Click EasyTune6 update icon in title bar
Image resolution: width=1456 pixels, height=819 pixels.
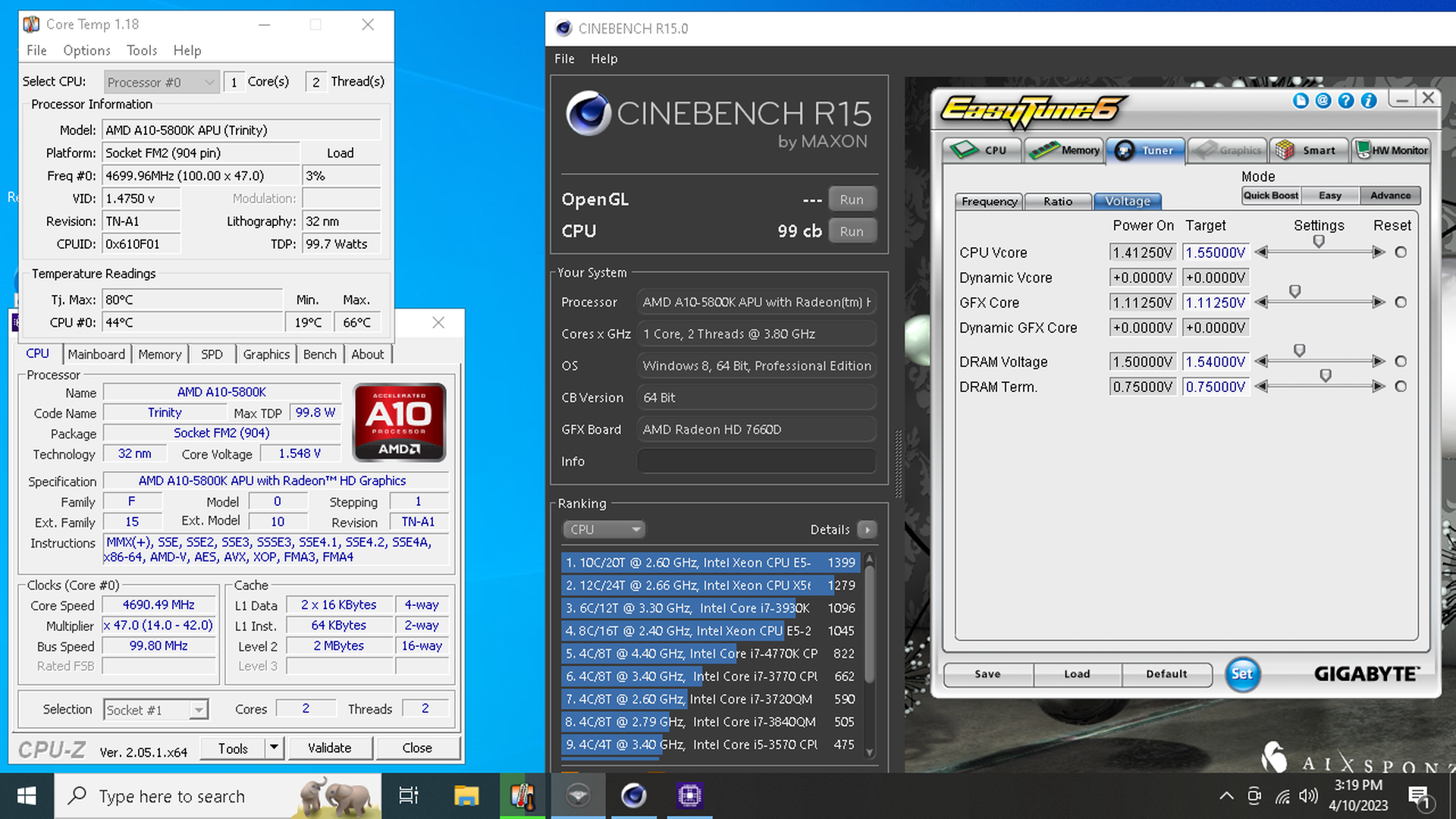(1301, 101)
